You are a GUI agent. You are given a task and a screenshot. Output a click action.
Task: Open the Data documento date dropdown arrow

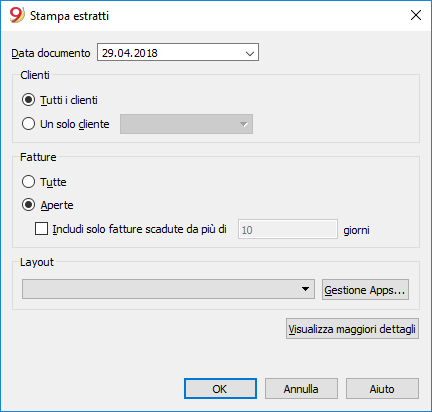pos(250,53)
